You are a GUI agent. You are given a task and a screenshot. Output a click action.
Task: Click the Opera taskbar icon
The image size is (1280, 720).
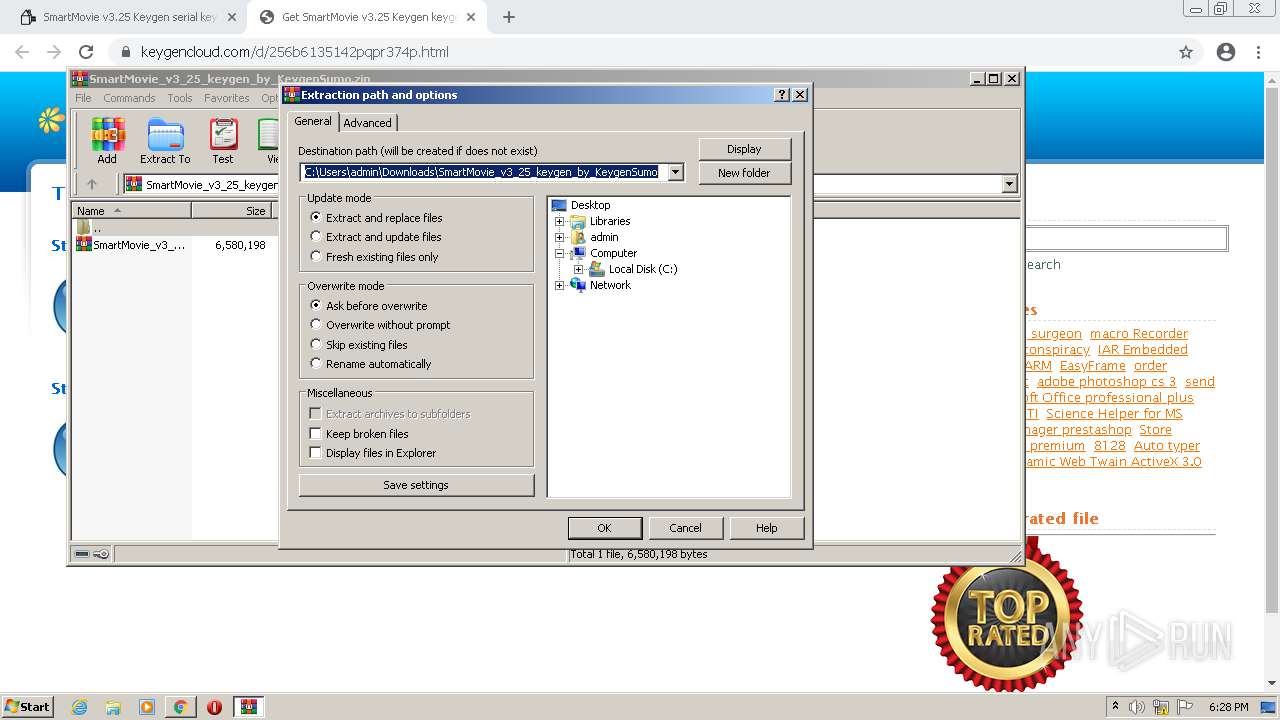tap(214, 707)
